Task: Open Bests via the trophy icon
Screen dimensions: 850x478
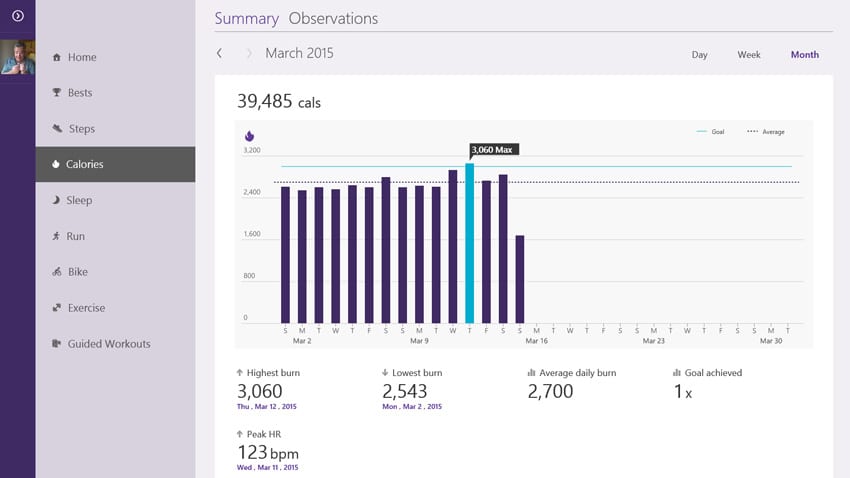Action: (x=56, y=93)
